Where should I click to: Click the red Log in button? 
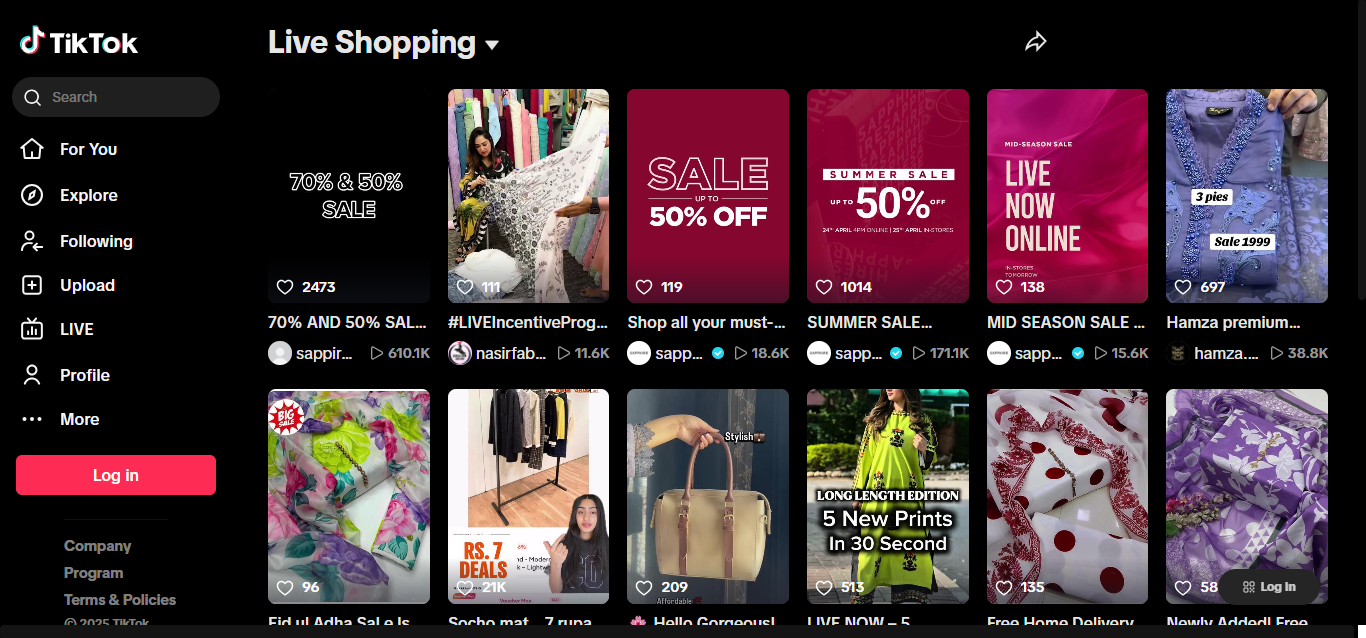[x=115, y=474]
